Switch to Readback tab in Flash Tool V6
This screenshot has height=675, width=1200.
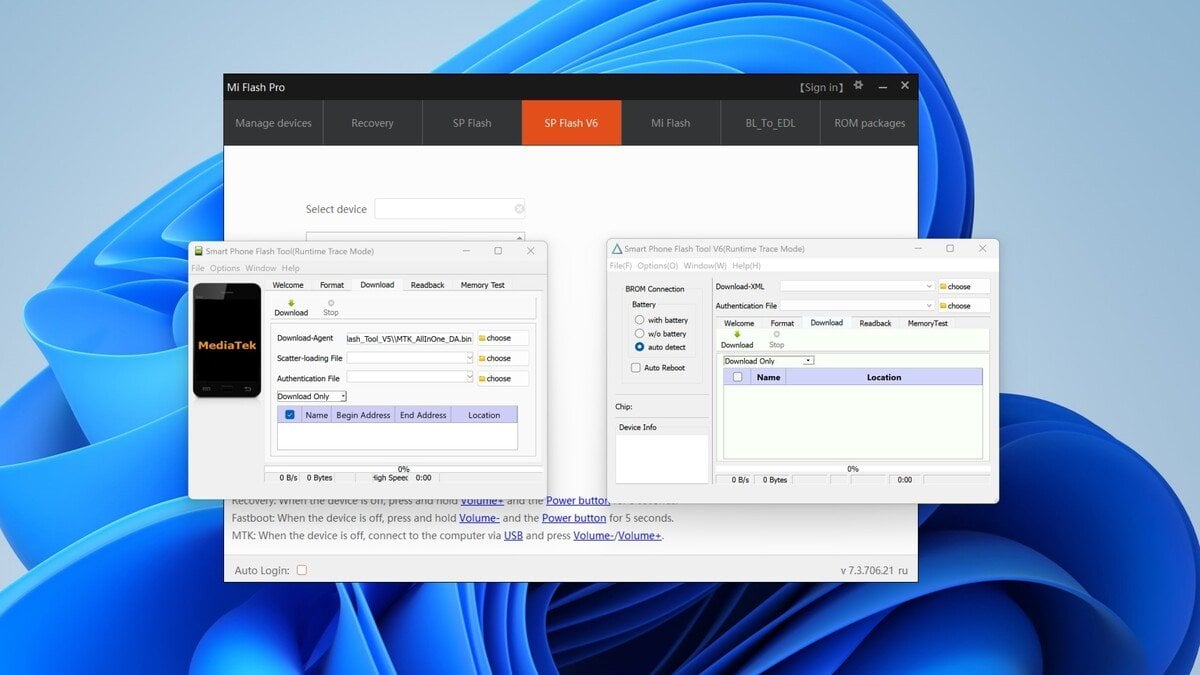[875, 323]
